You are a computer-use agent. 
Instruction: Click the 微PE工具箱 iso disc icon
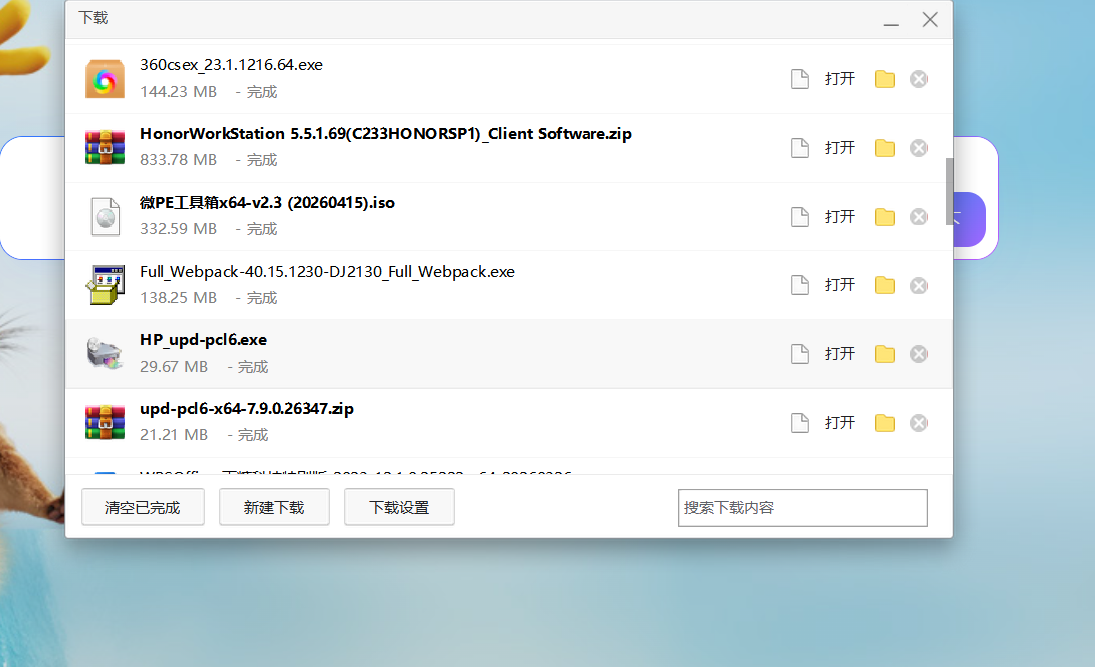click(105, 217)
